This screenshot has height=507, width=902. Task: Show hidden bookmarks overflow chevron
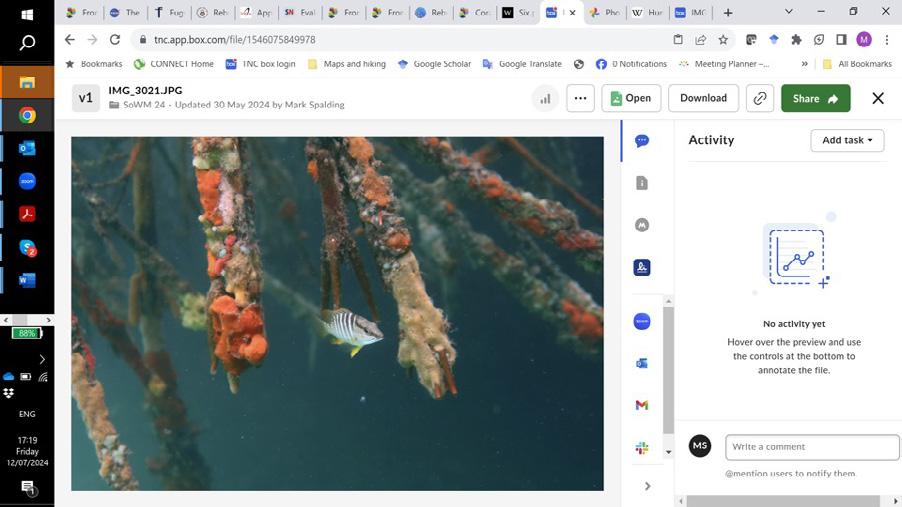tap(804, 64)
